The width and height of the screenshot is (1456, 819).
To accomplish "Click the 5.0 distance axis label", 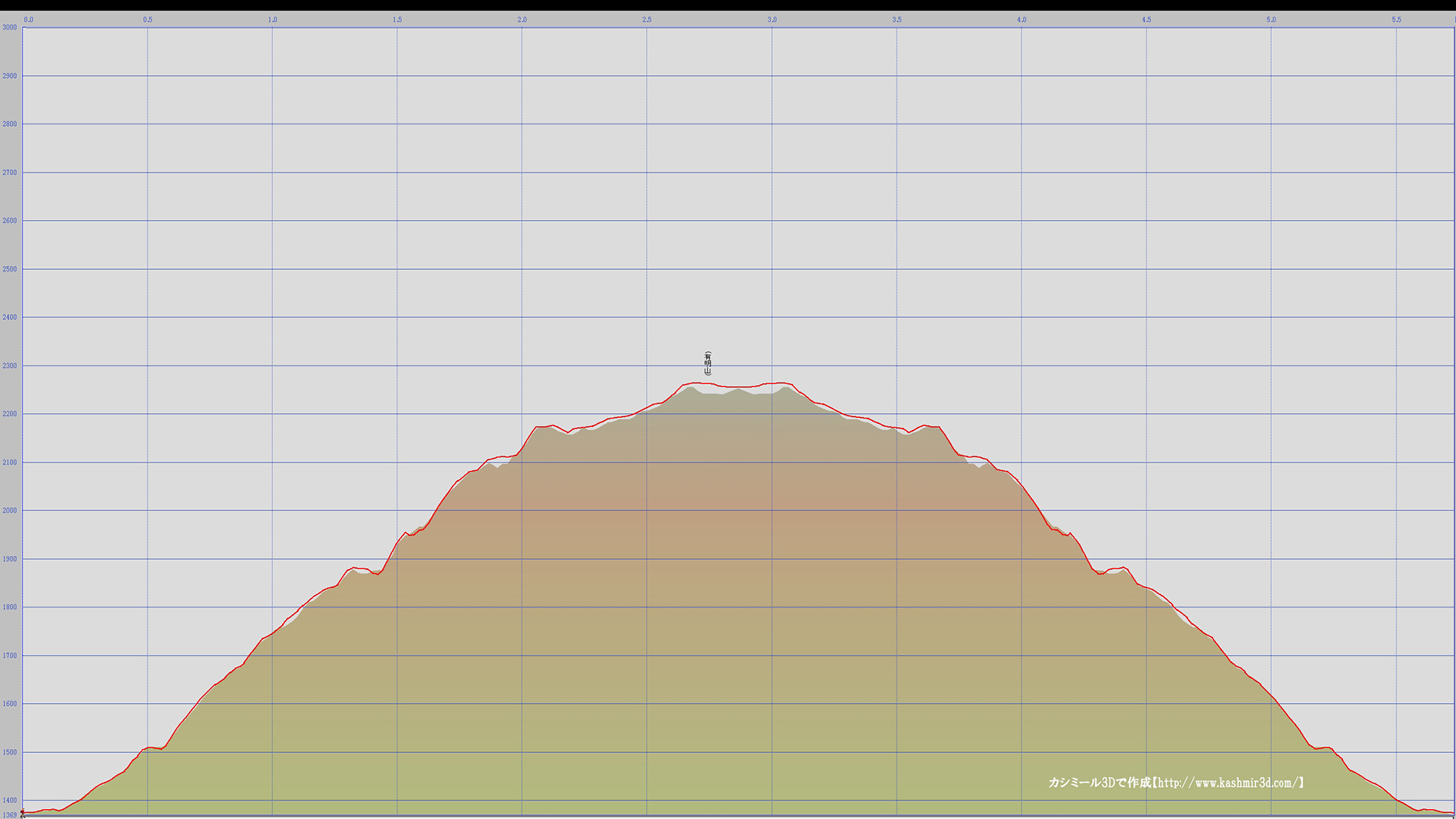I will click(x=1271, y=20).
